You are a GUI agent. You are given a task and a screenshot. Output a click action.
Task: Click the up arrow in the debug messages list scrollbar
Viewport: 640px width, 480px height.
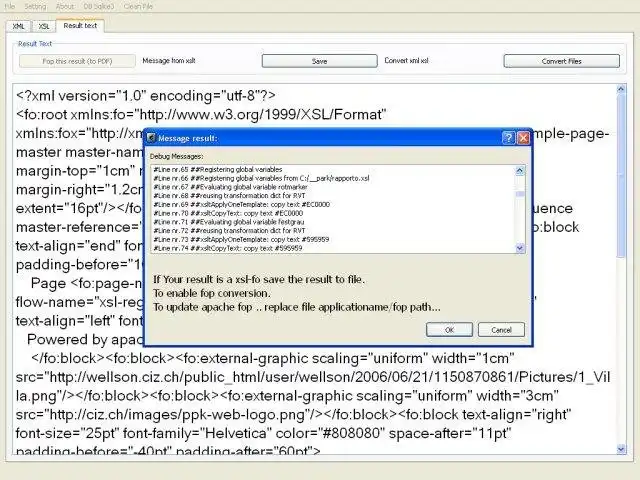520,171
